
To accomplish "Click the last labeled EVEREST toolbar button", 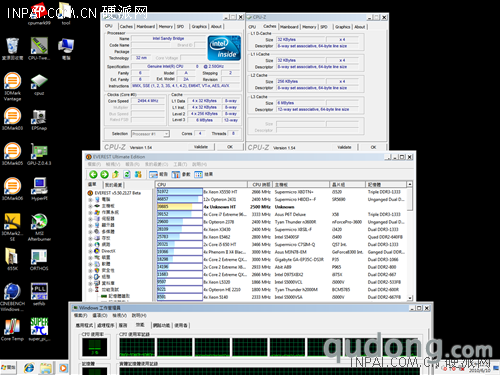I will (204, 174).
